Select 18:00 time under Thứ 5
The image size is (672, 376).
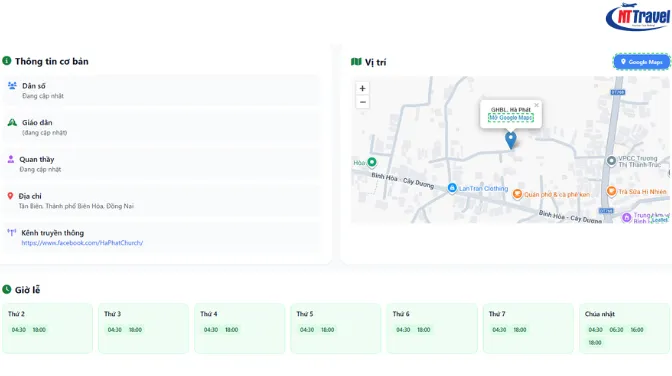pos(327,330)
